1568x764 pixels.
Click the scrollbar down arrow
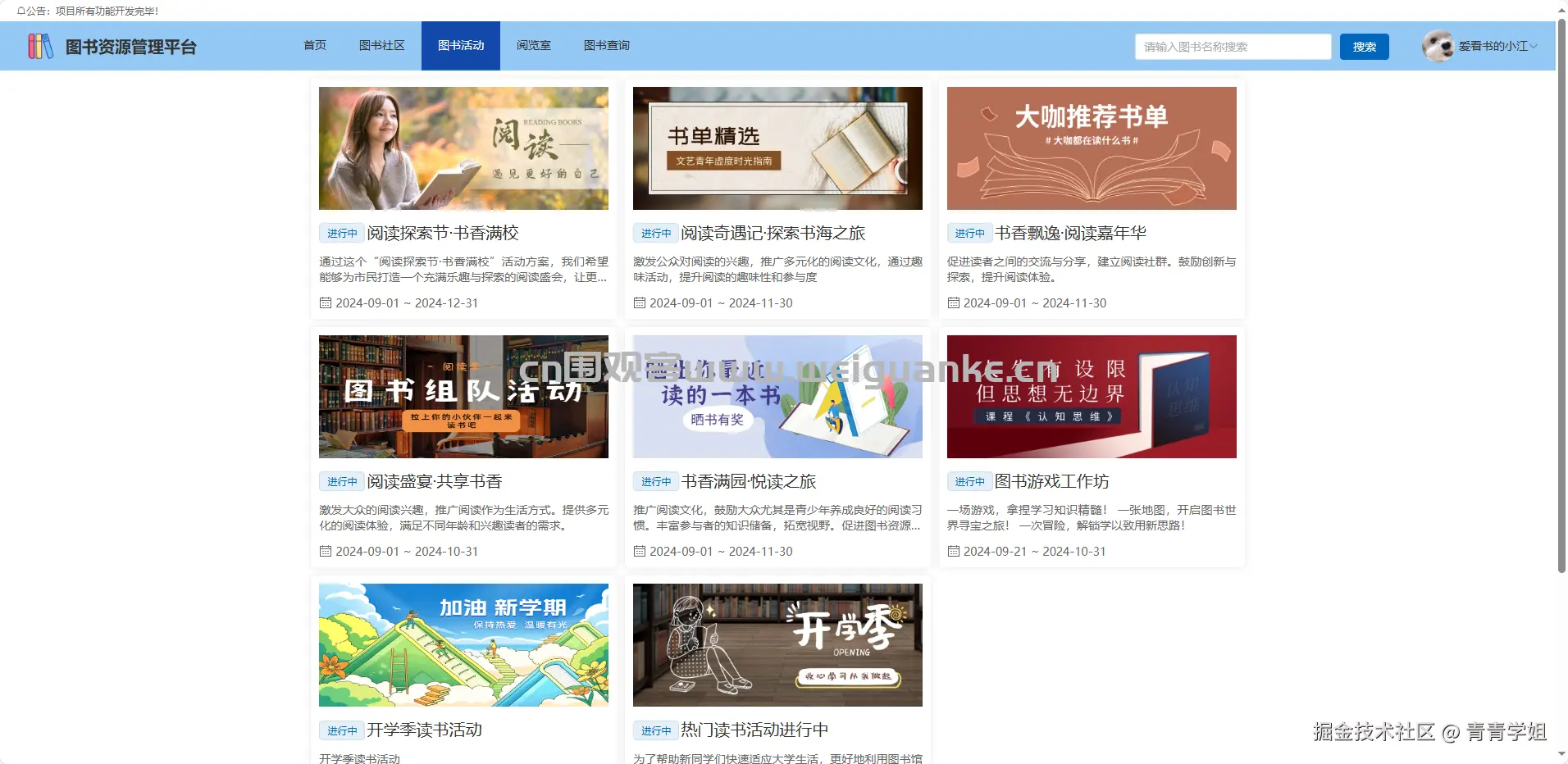click(x=1561, y=754)
